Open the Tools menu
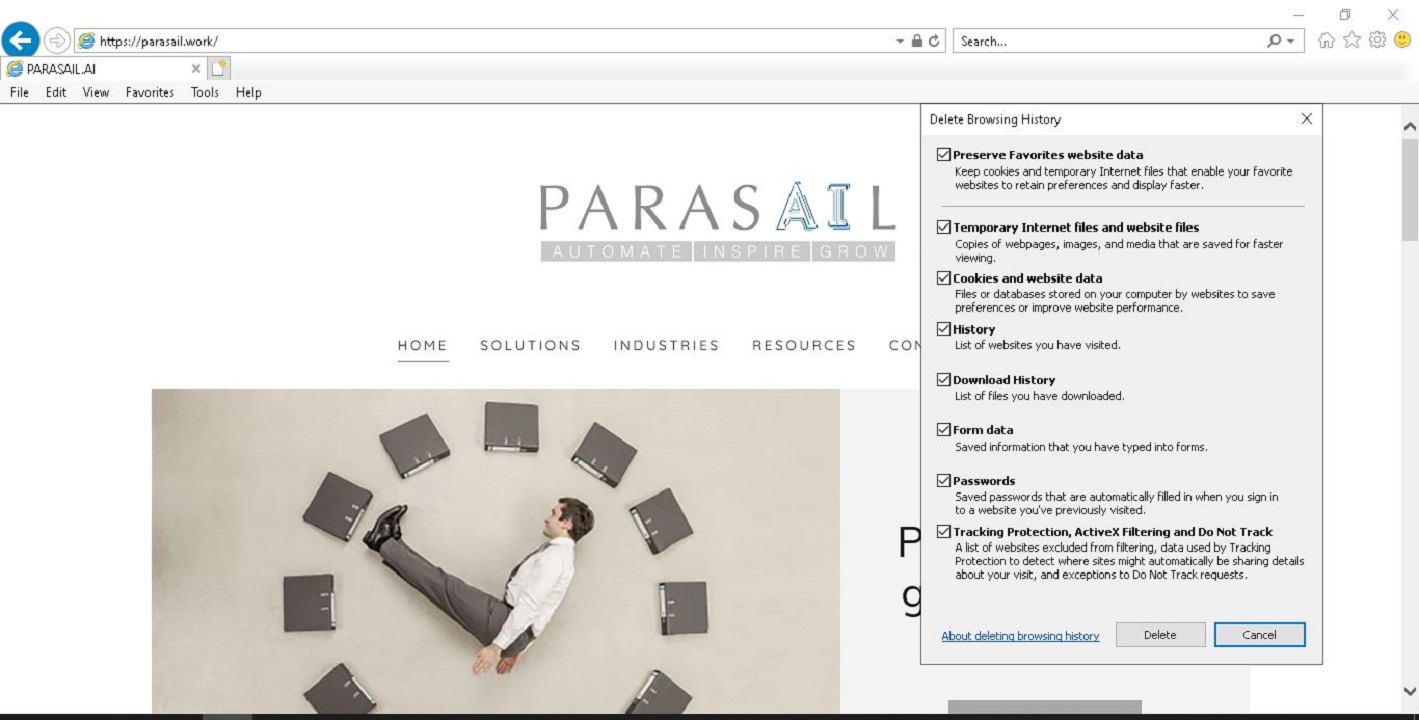The width and height of the screenshot is (1419, 720). click(x=205, y=92)
